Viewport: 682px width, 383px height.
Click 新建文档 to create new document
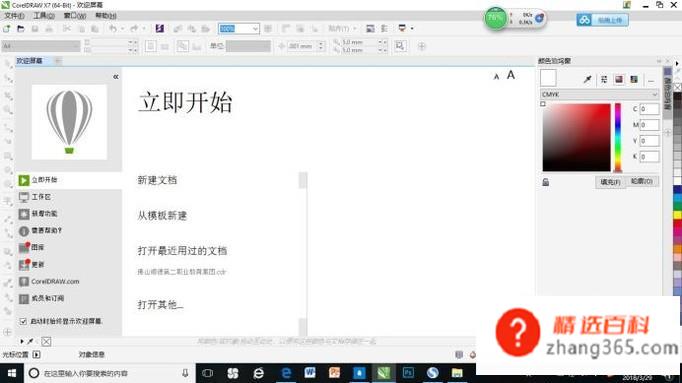(x=157, y=180)
